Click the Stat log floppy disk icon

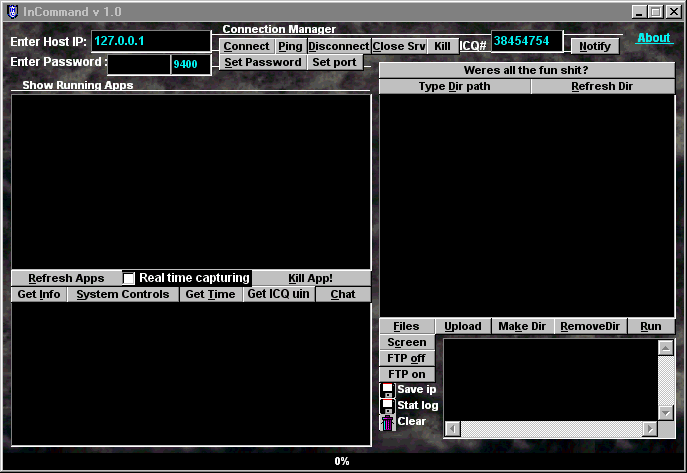tap(387, 406)
